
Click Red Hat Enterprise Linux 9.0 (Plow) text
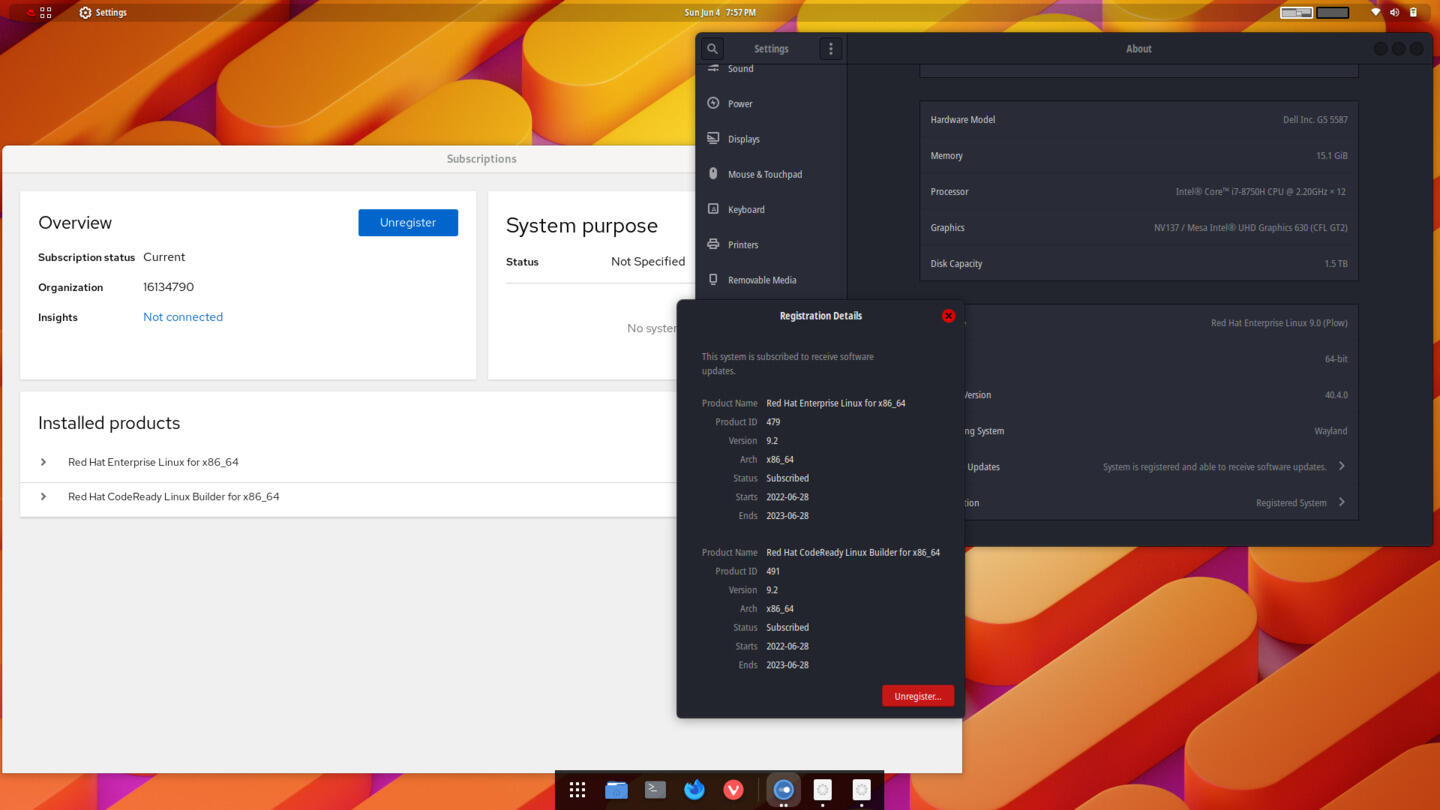(1279, 323)
